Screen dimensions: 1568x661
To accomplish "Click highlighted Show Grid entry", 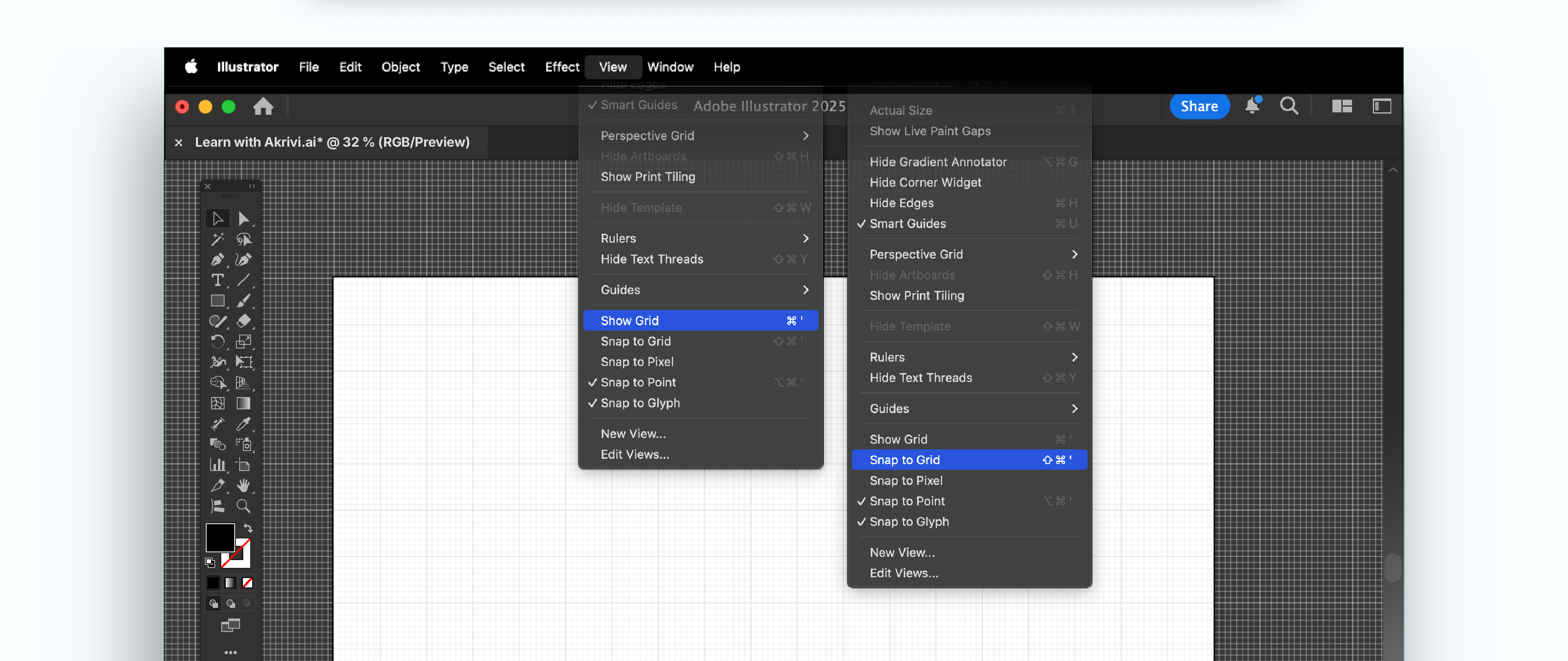I will (x=701, y=320).
